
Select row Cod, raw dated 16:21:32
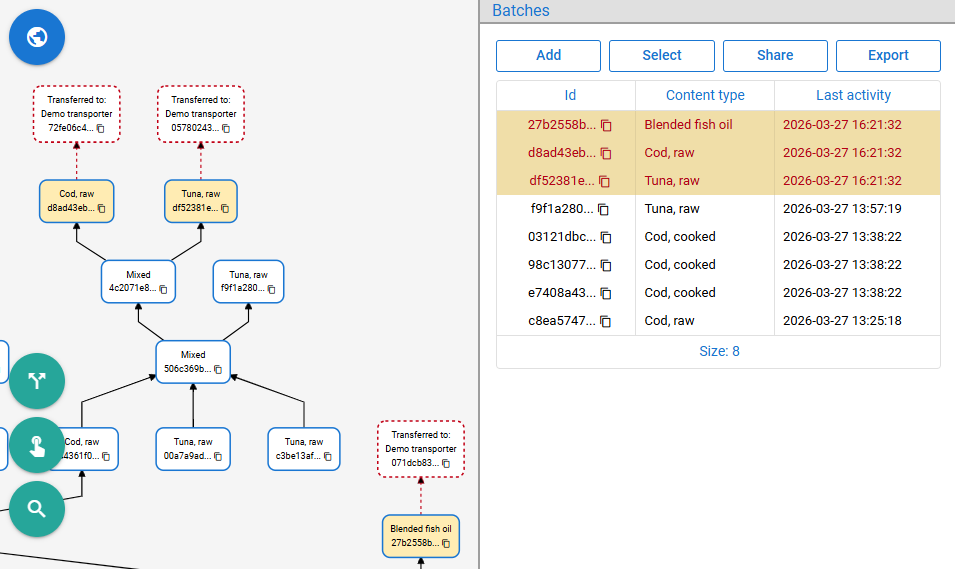tap(718, 153)
